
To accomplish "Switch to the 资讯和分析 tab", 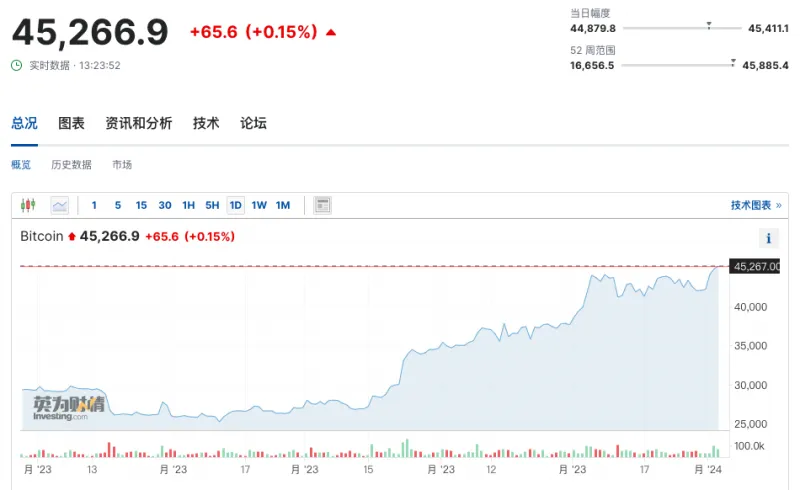I will (138, 123).
